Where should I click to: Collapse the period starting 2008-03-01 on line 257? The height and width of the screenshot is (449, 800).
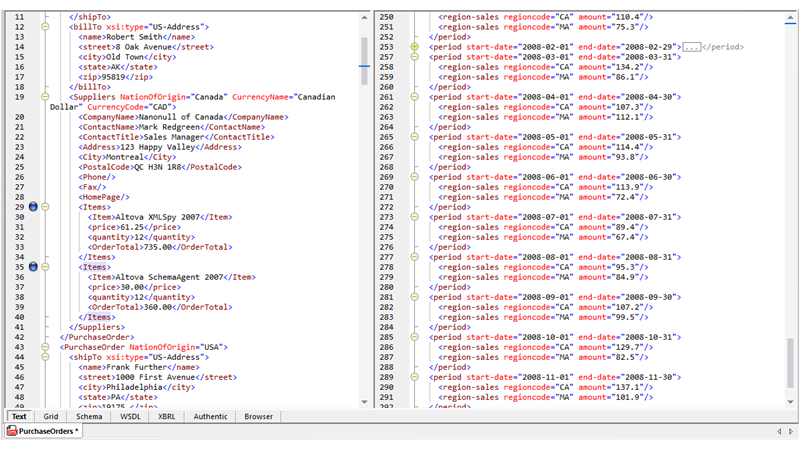(414, 57)
